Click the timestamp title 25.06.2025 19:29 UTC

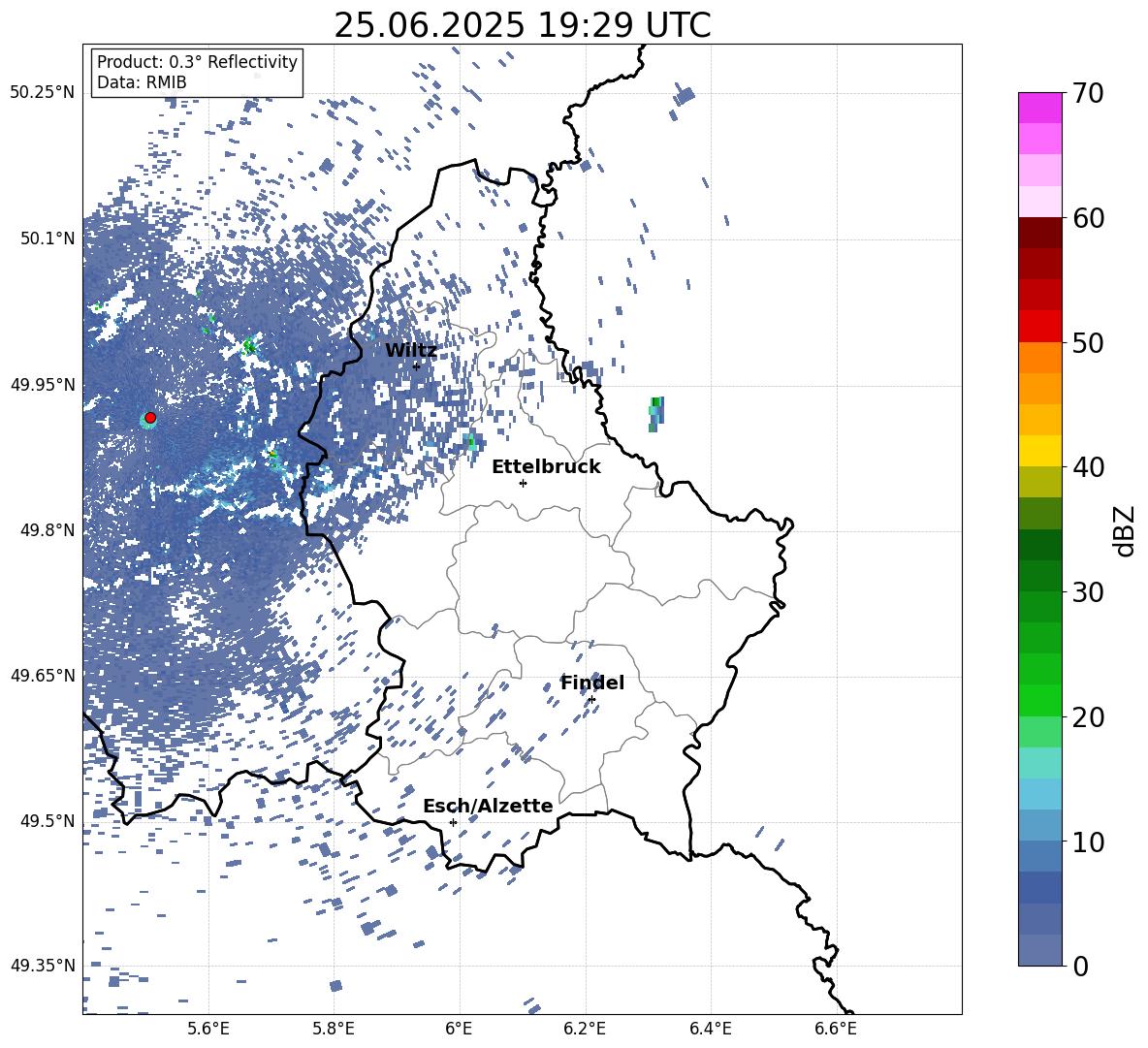523,25
